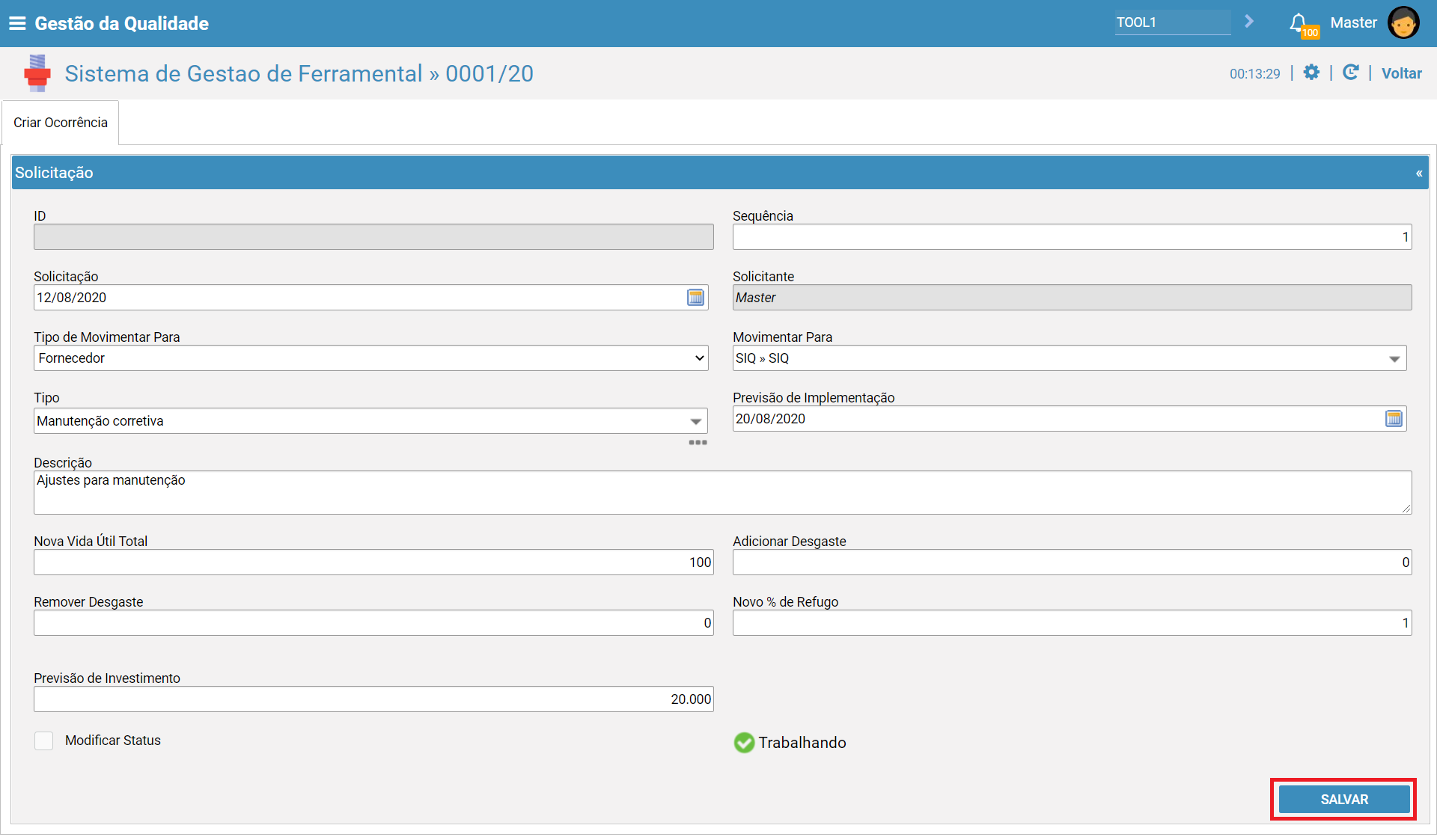Click the Ferramental tool logo icon
Image resolution: width=1437 pixels, height=840 pixels.
pos(37,73)
